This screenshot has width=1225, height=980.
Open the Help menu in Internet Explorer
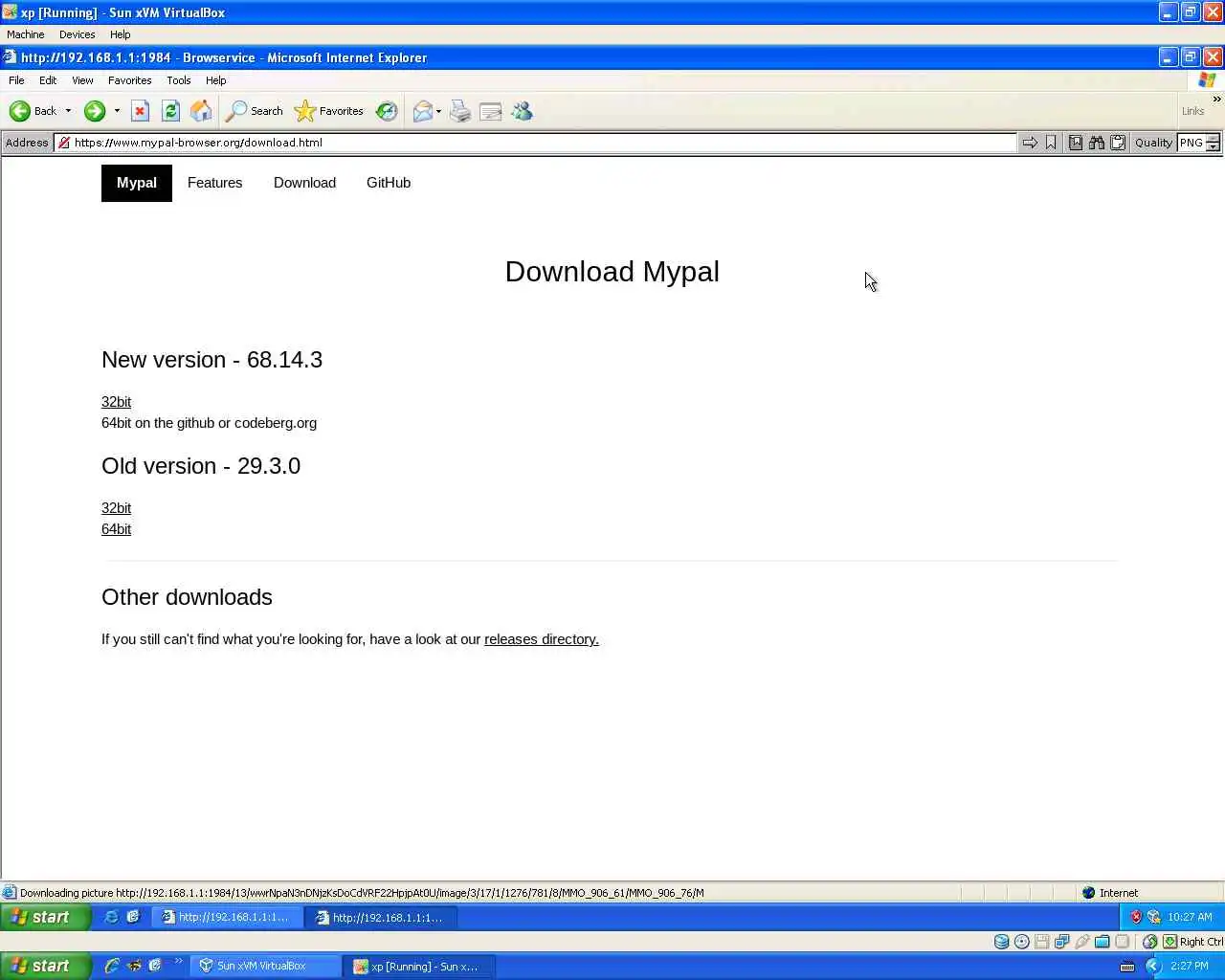tap(216, 80)
